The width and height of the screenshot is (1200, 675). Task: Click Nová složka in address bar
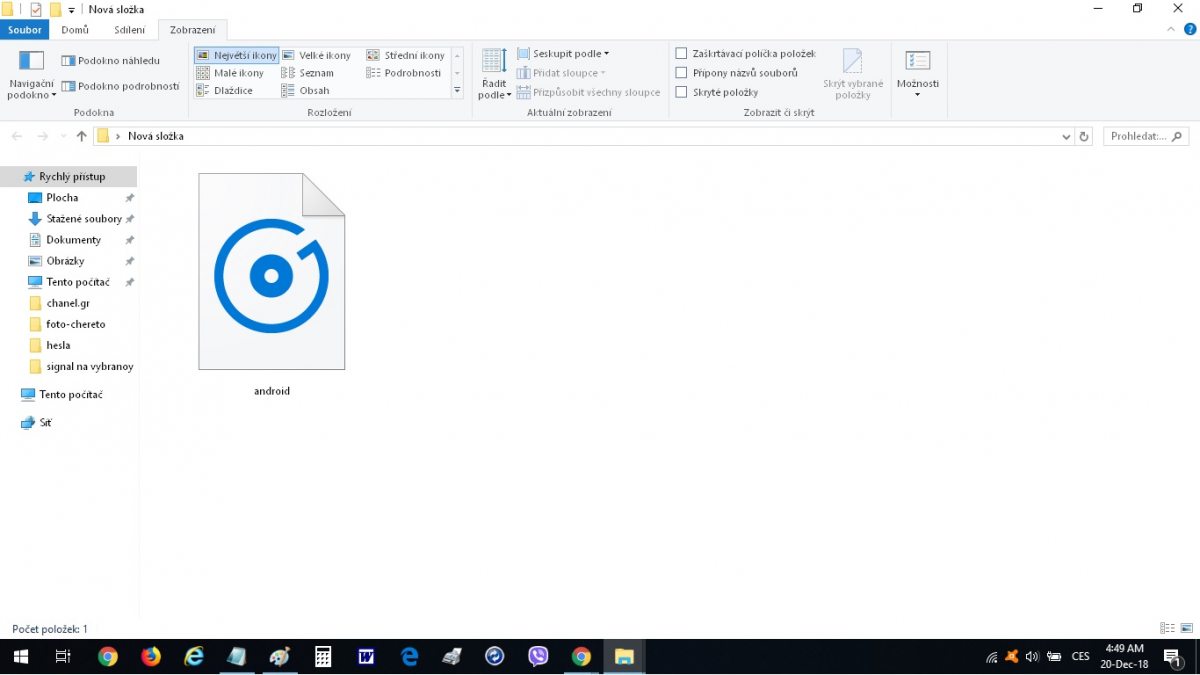(156, 136)
